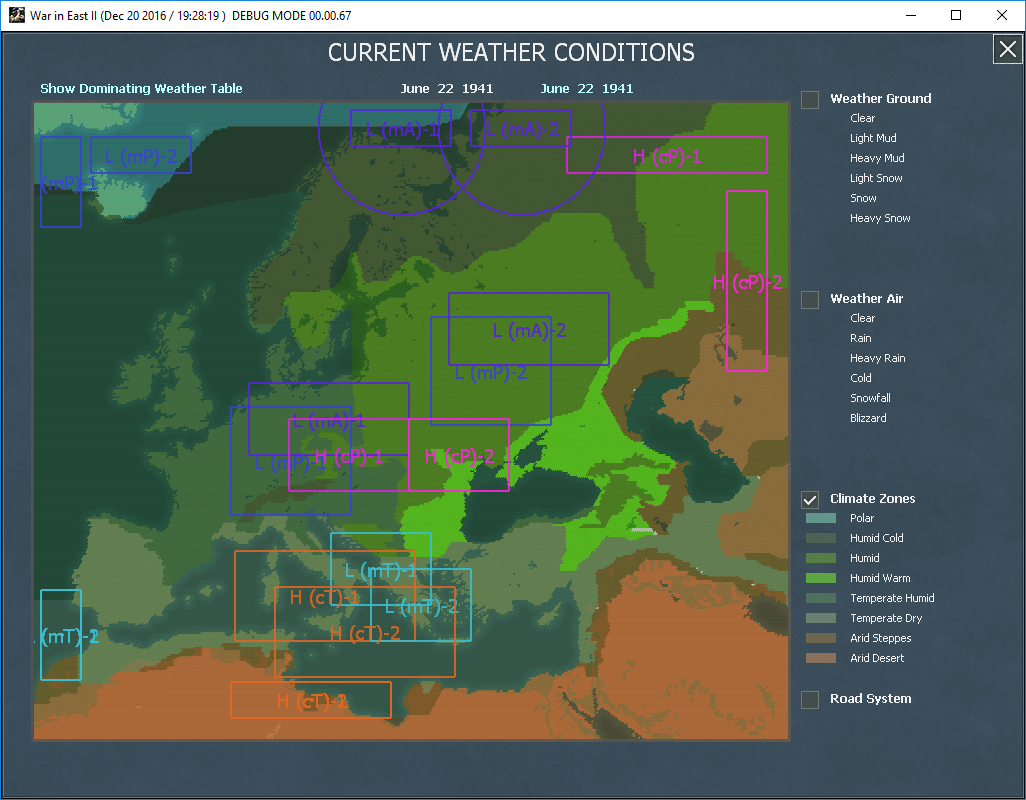Click the L (mP)-2 label near Iceland
The width and height of the screenshot is (1026, 800).
(x=141, y=156)
